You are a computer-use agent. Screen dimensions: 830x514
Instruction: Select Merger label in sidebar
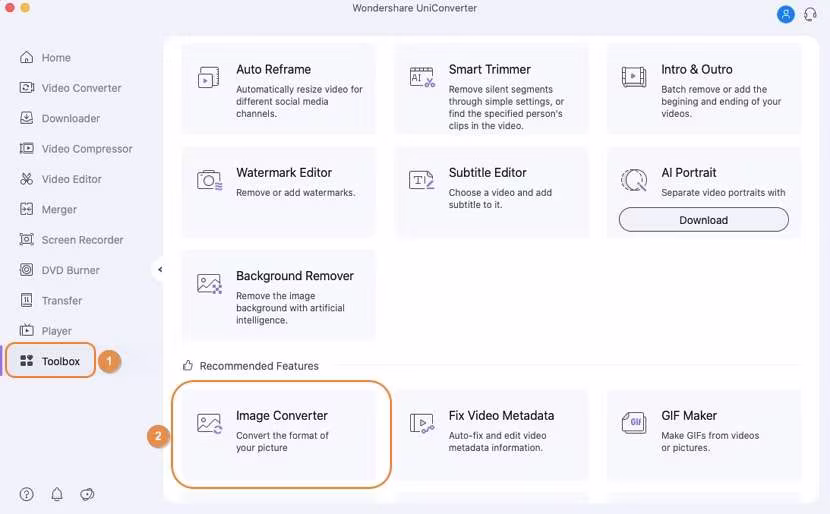coord(59,210)
